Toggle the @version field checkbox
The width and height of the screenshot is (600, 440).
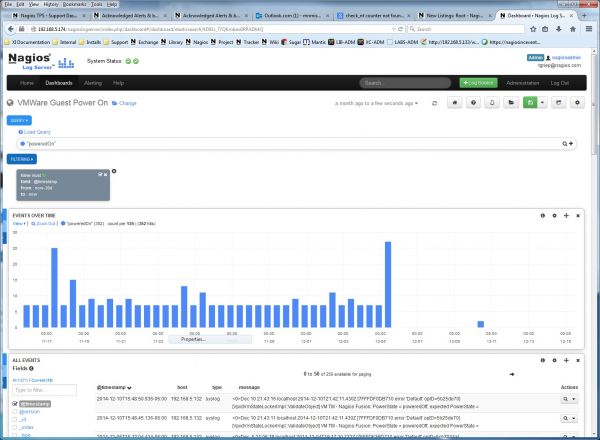pyautogui.click(x=14, y=411)
